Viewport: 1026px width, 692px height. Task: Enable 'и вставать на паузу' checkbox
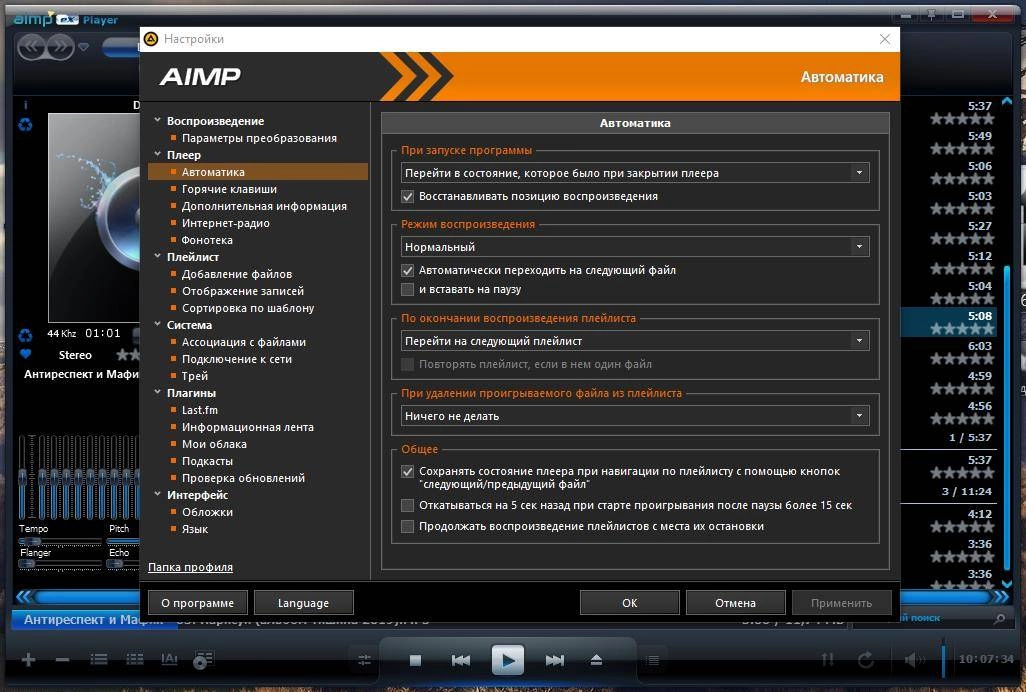tap(407, 289)
